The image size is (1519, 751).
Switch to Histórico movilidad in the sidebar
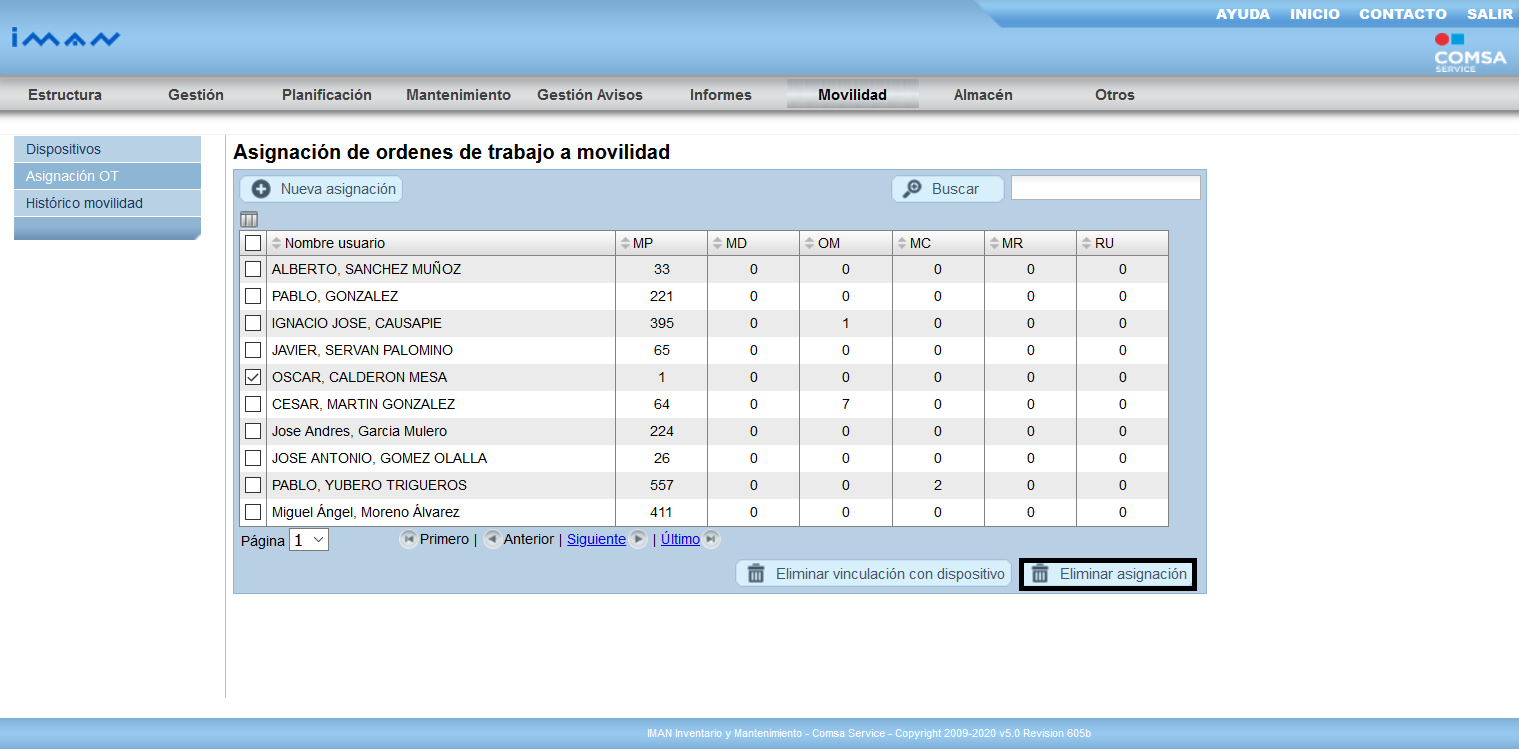click(x=84, y=203)
